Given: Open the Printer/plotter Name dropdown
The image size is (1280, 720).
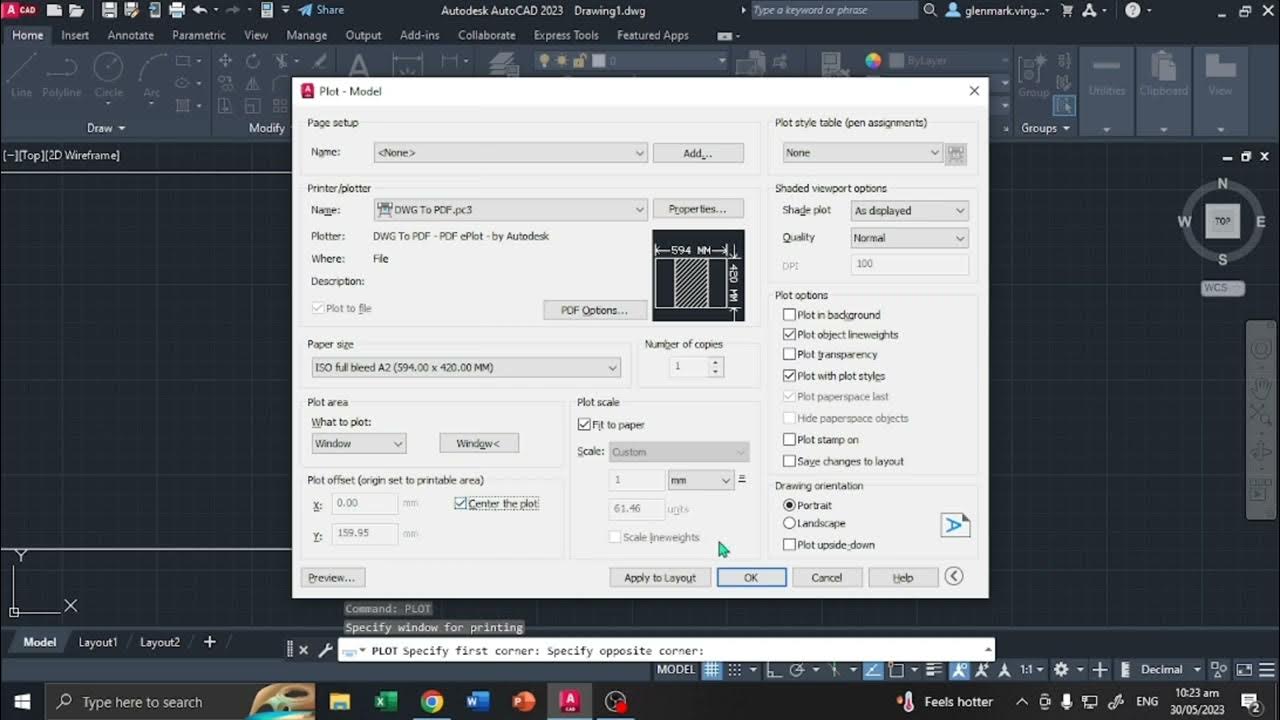Looking at the screenshot, I should tap(511, 210).
